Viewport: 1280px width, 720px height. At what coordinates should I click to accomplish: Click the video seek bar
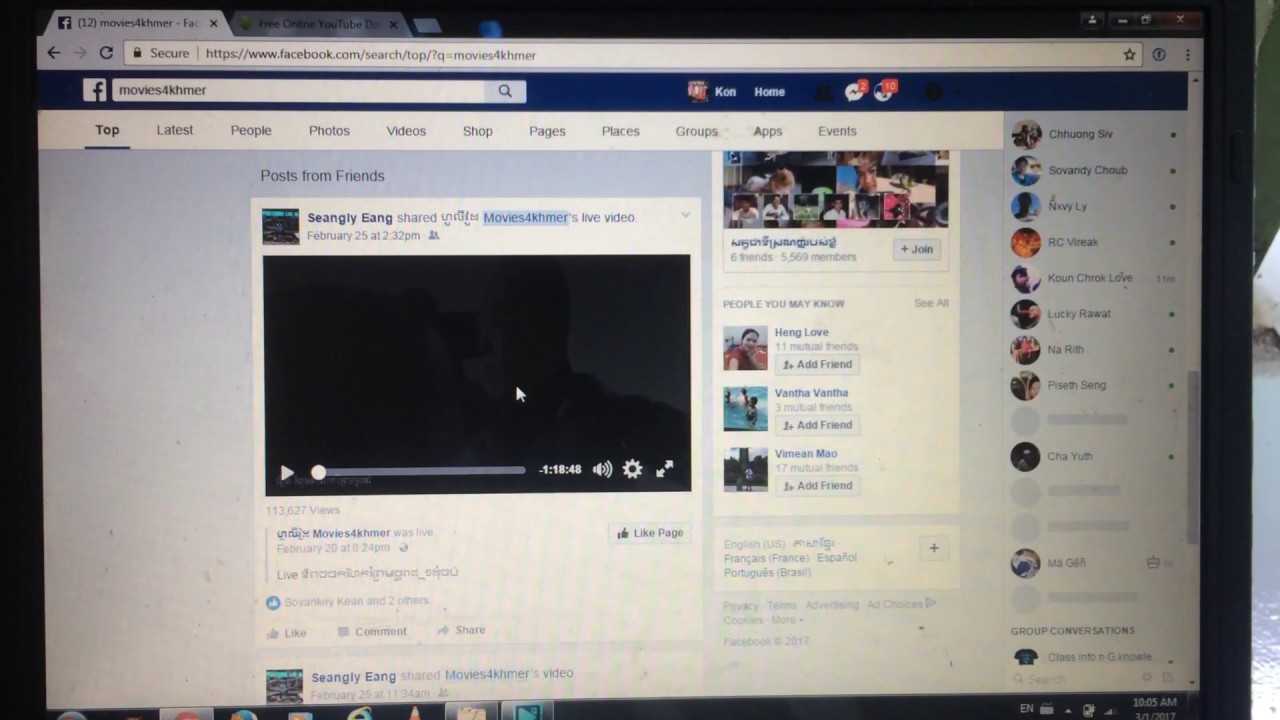[418, 470]
